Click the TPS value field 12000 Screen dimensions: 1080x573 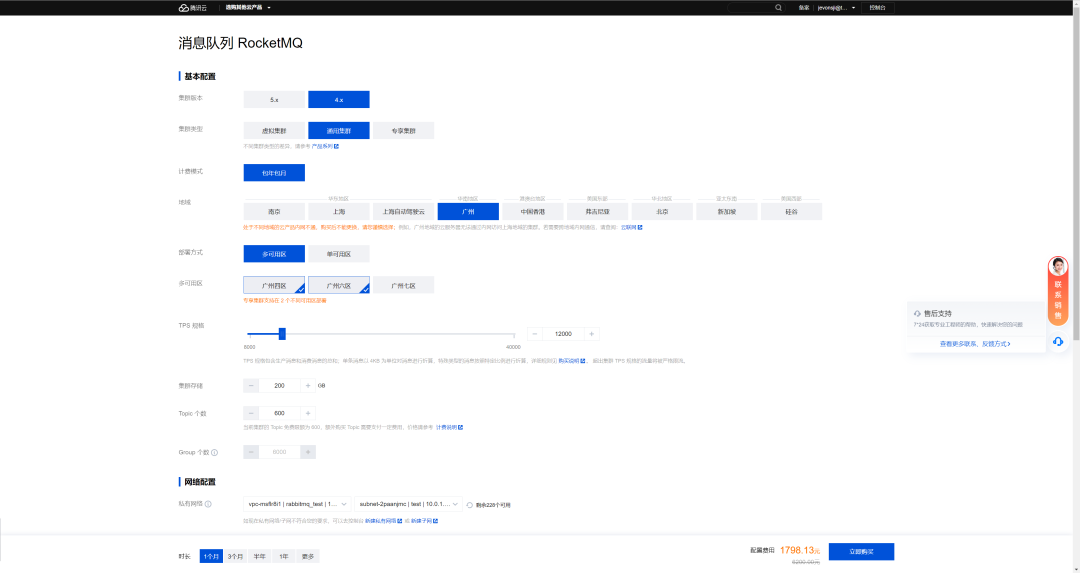563,334
